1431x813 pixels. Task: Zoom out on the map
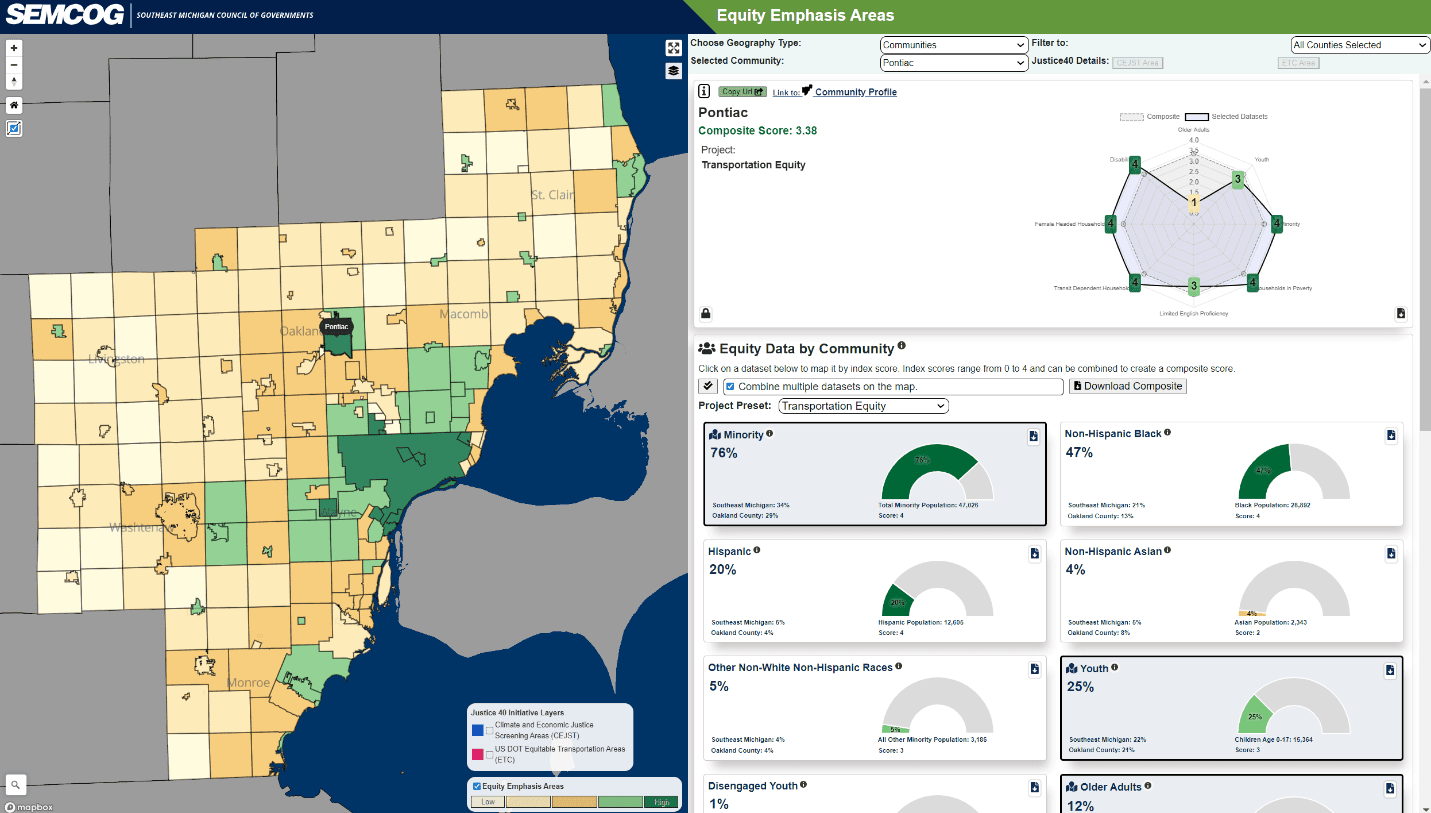tap(13, 64)
